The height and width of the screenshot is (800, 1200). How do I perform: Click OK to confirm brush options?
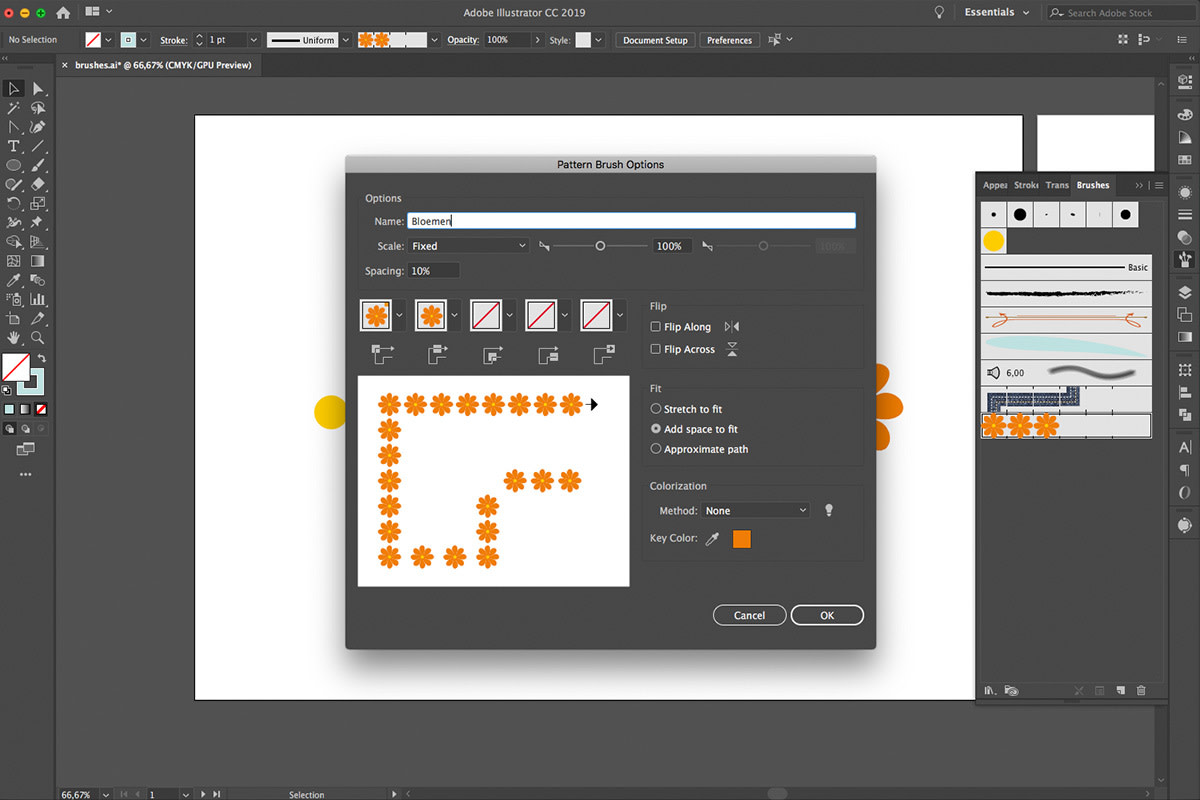826,615
